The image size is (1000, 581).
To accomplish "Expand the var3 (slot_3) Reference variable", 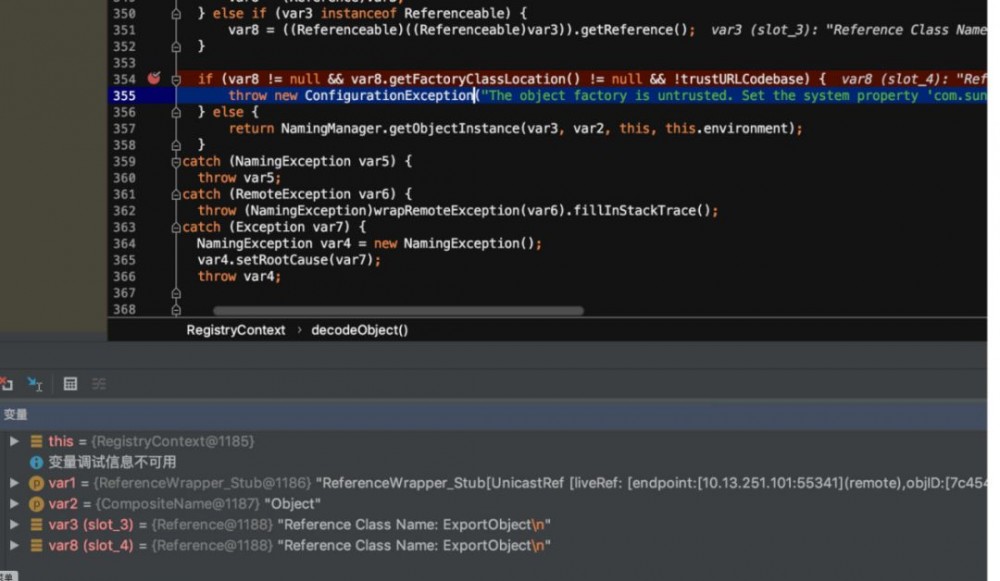I will tap(14, 524).
